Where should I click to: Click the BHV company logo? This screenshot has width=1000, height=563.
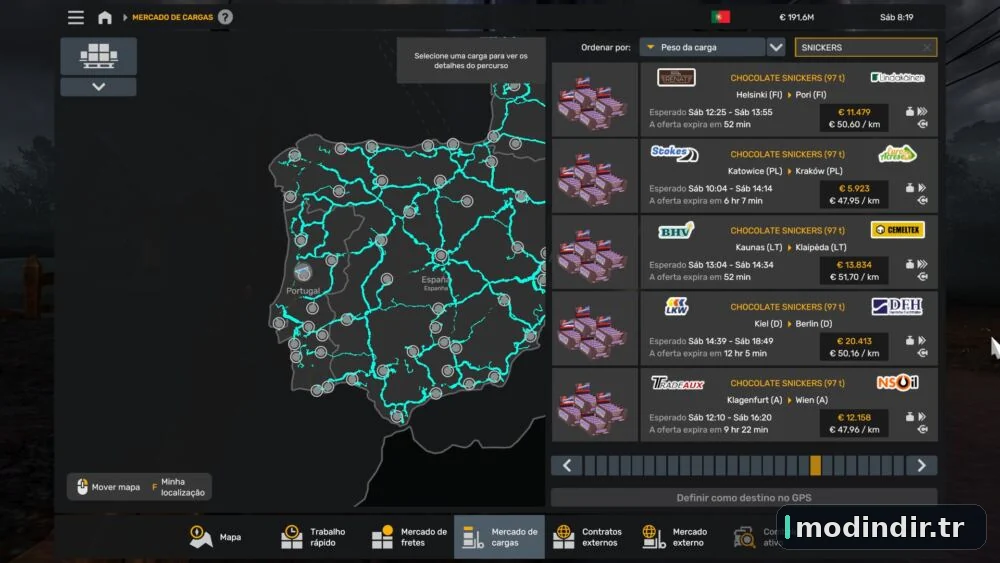pyautogui.click(x=676, y=230)
